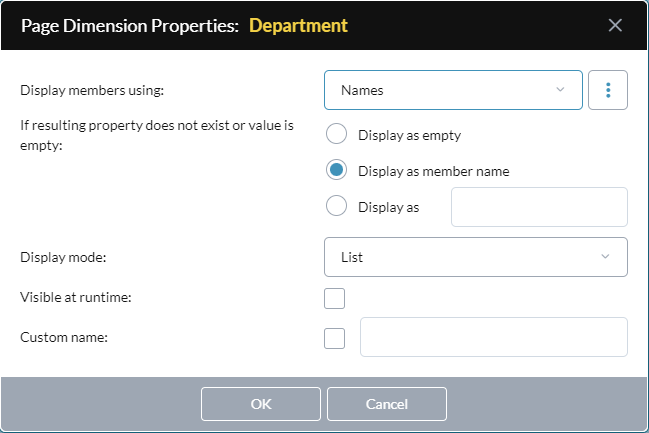
Task: Click the OK button
Action: [x=261, y=404]
